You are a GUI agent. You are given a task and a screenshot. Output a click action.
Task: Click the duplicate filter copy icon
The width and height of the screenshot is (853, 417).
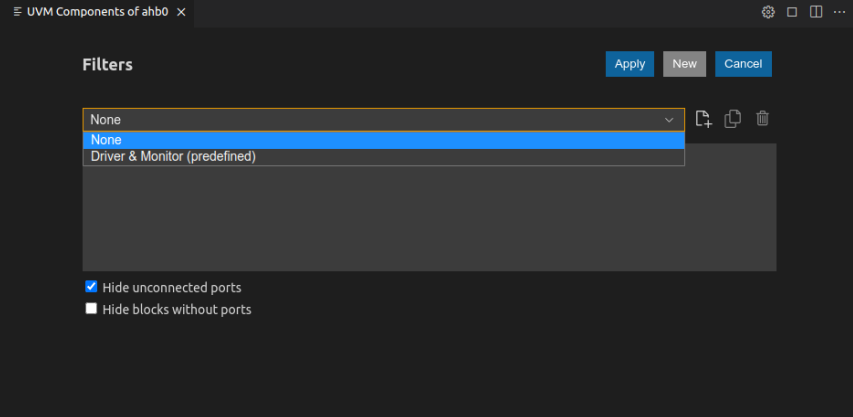coord(733,119)
